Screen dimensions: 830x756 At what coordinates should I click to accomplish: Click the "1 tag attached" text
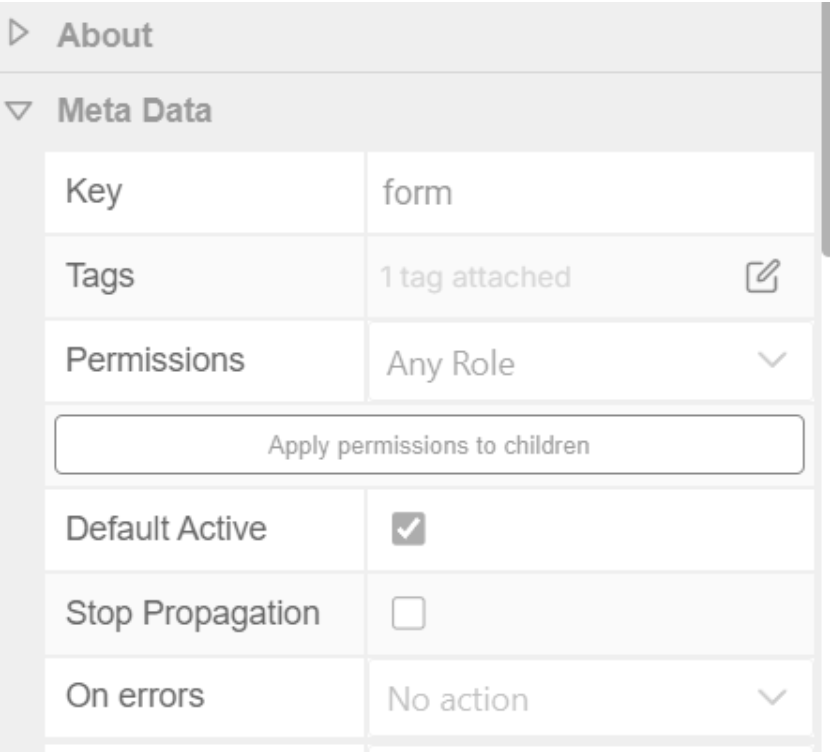point(476,276)
